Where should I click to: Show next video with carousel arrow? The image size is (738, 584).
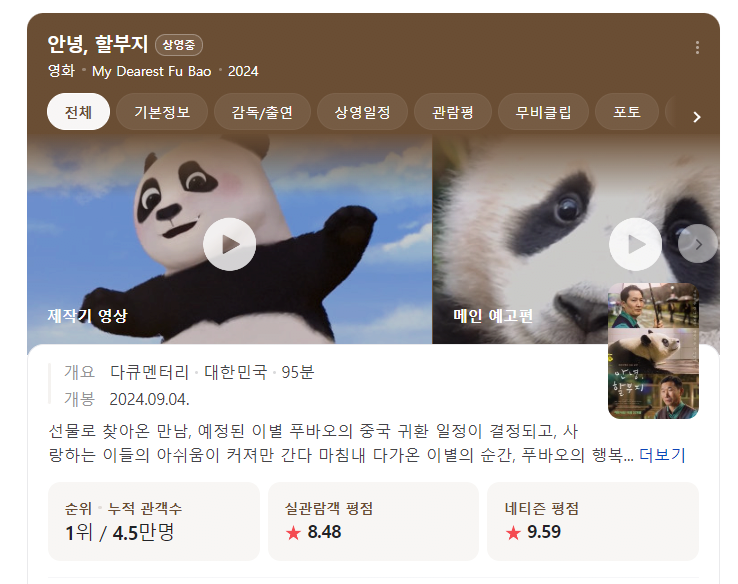(698, 244)
